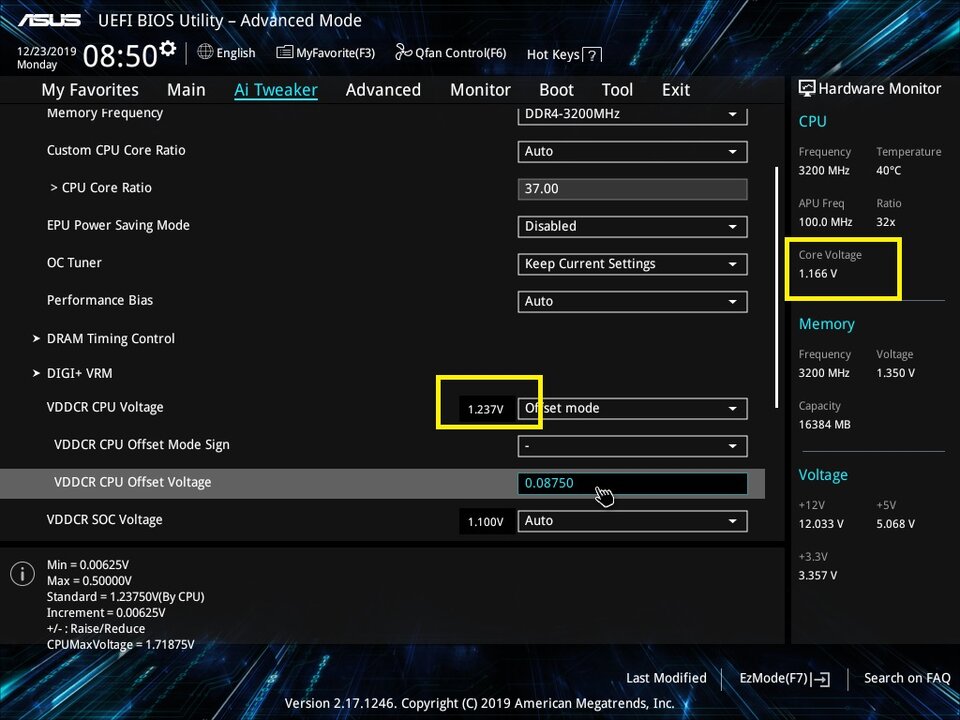Click the VDDCR CPU Offset Voltage 0.08750 field

click(x=632, y=483)
